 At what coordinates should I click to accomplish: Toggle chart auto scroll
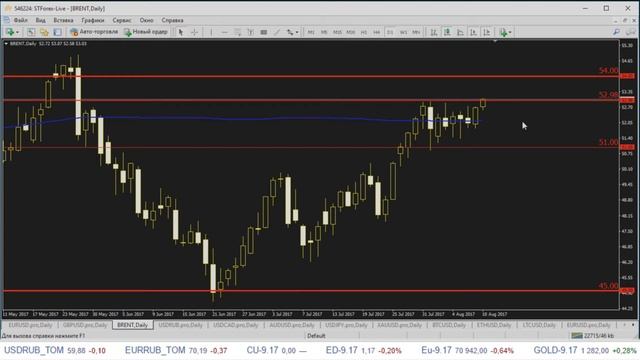coord(473,32)
